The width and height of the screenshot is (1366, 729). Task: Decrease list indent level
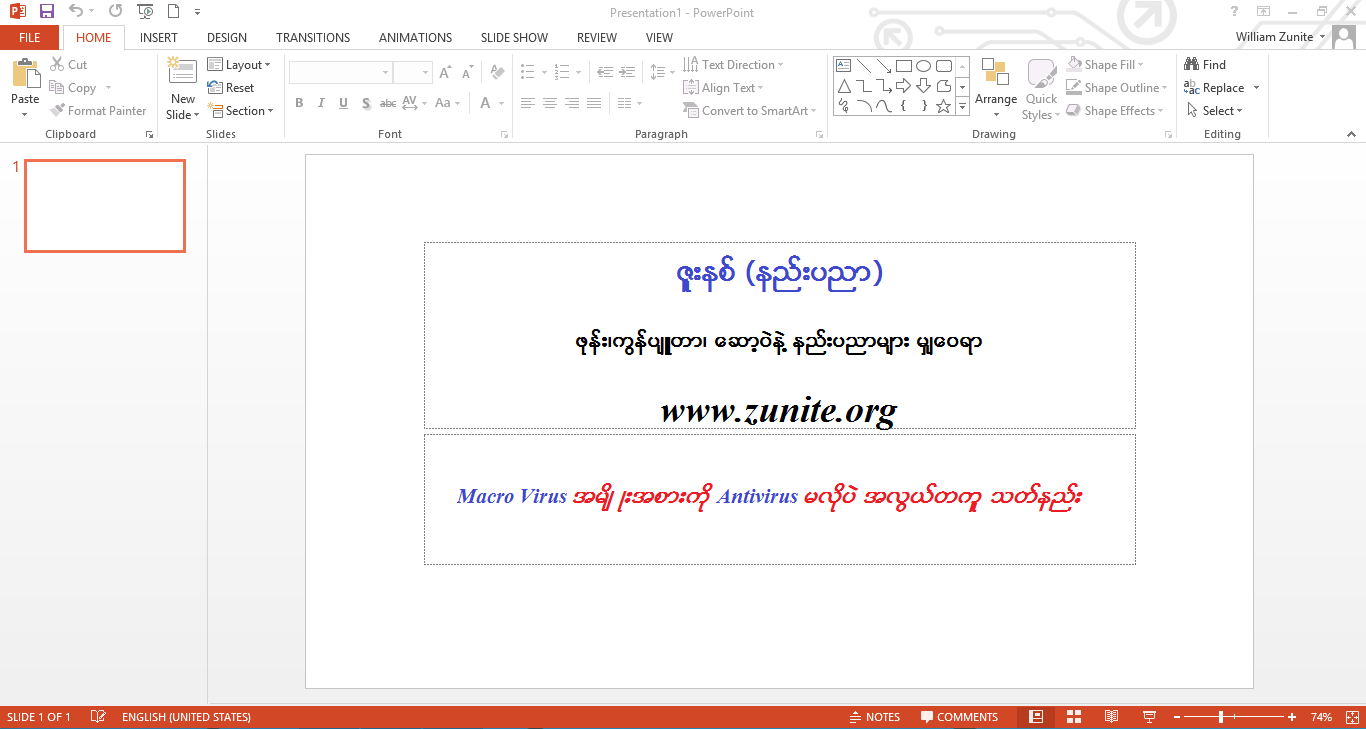tap(604, 73)
